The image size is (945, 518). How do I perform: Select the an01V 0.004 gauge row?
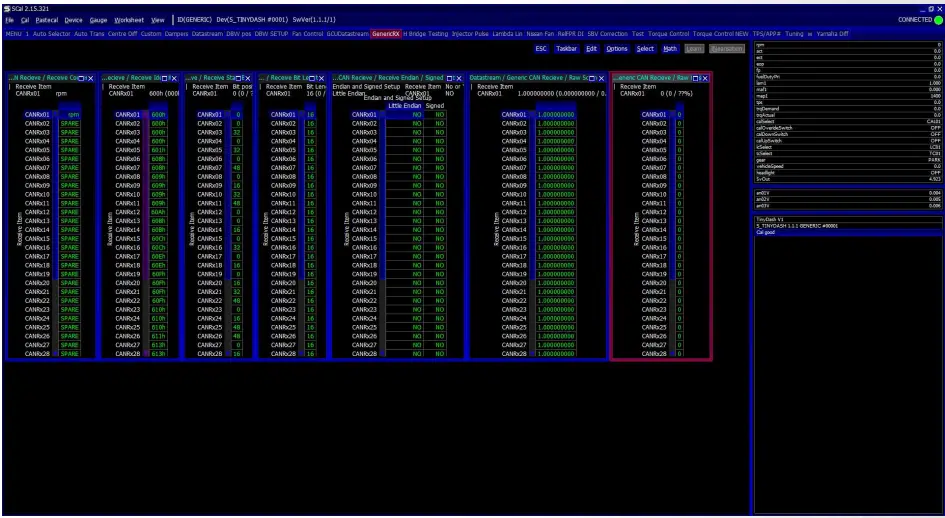click(847, 193)
